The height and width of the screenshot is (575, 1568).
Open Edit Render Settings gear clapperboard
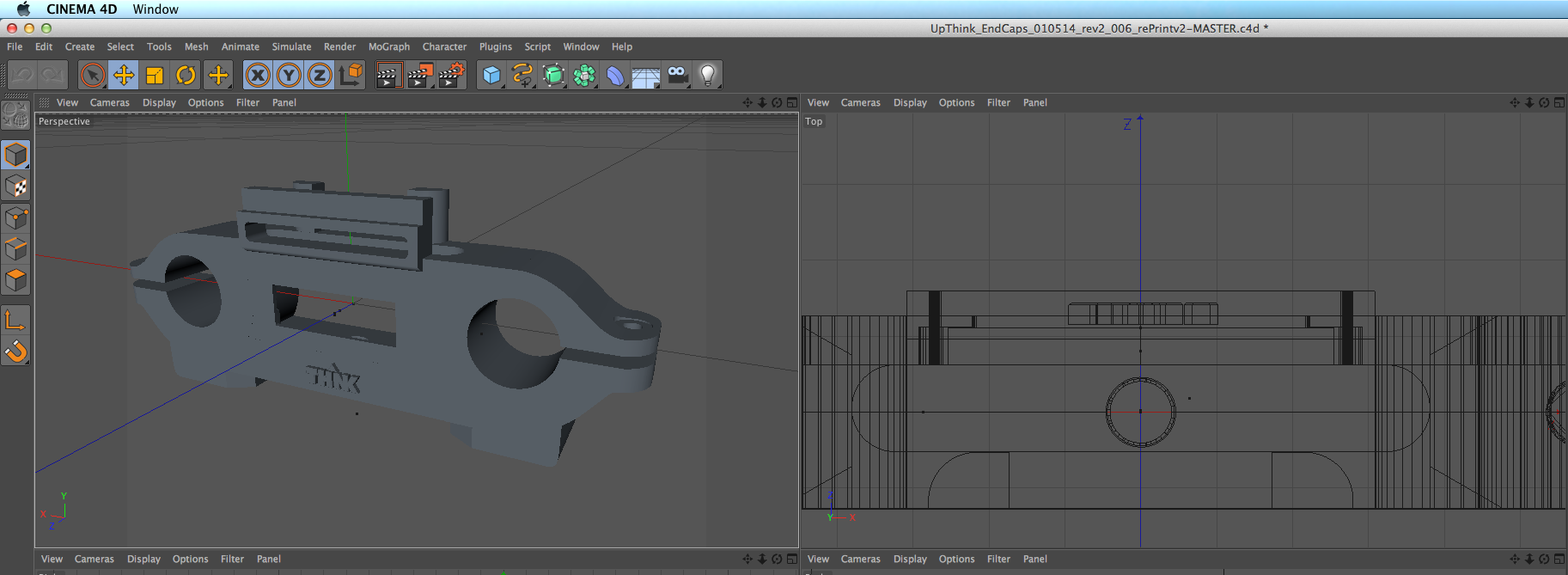tap(452, 76)
